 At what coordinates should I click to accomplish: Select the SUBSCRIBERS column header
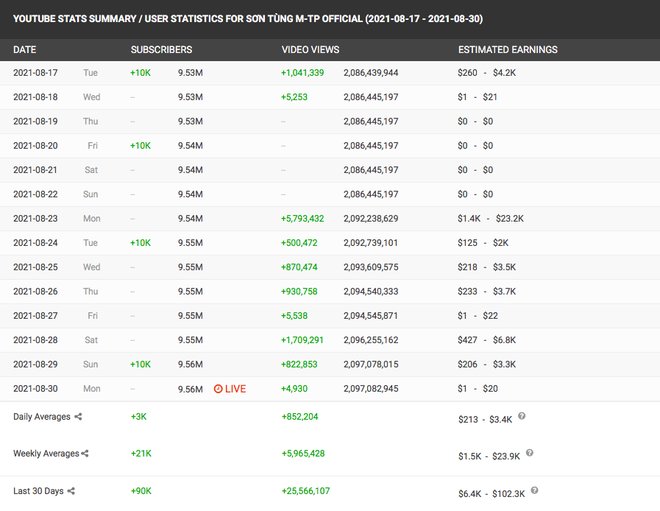tap(161, 50)
